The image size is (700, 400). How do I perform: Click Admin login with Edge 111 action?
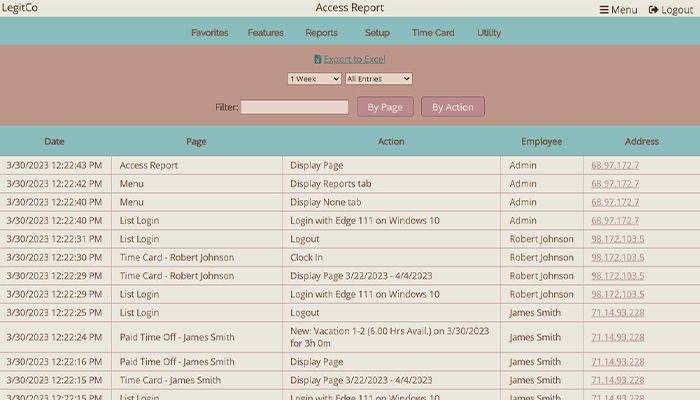tap(365, 221)
